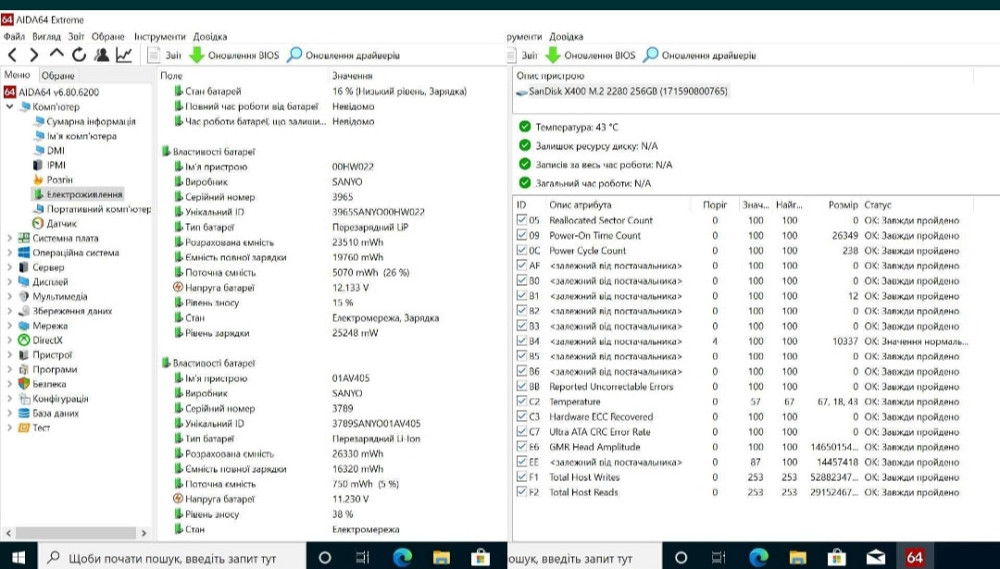Screen dimensions: 1000x569
Task: Open Microsoft Store in left taskbar
Action: coord(479,557)
